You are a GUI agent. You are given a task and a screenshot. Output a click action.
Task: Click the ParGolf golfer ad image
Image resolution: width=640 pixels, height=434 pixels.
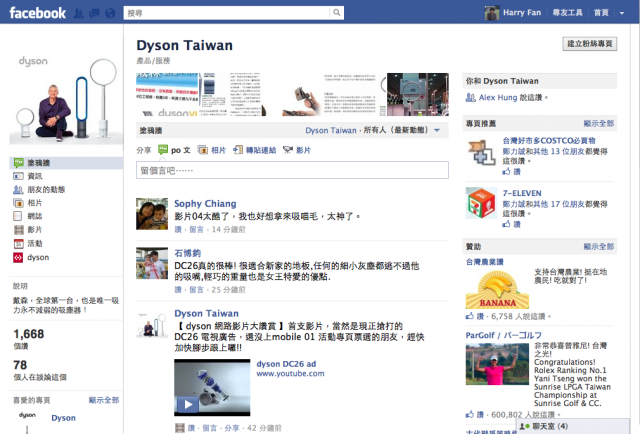(498, 364)
